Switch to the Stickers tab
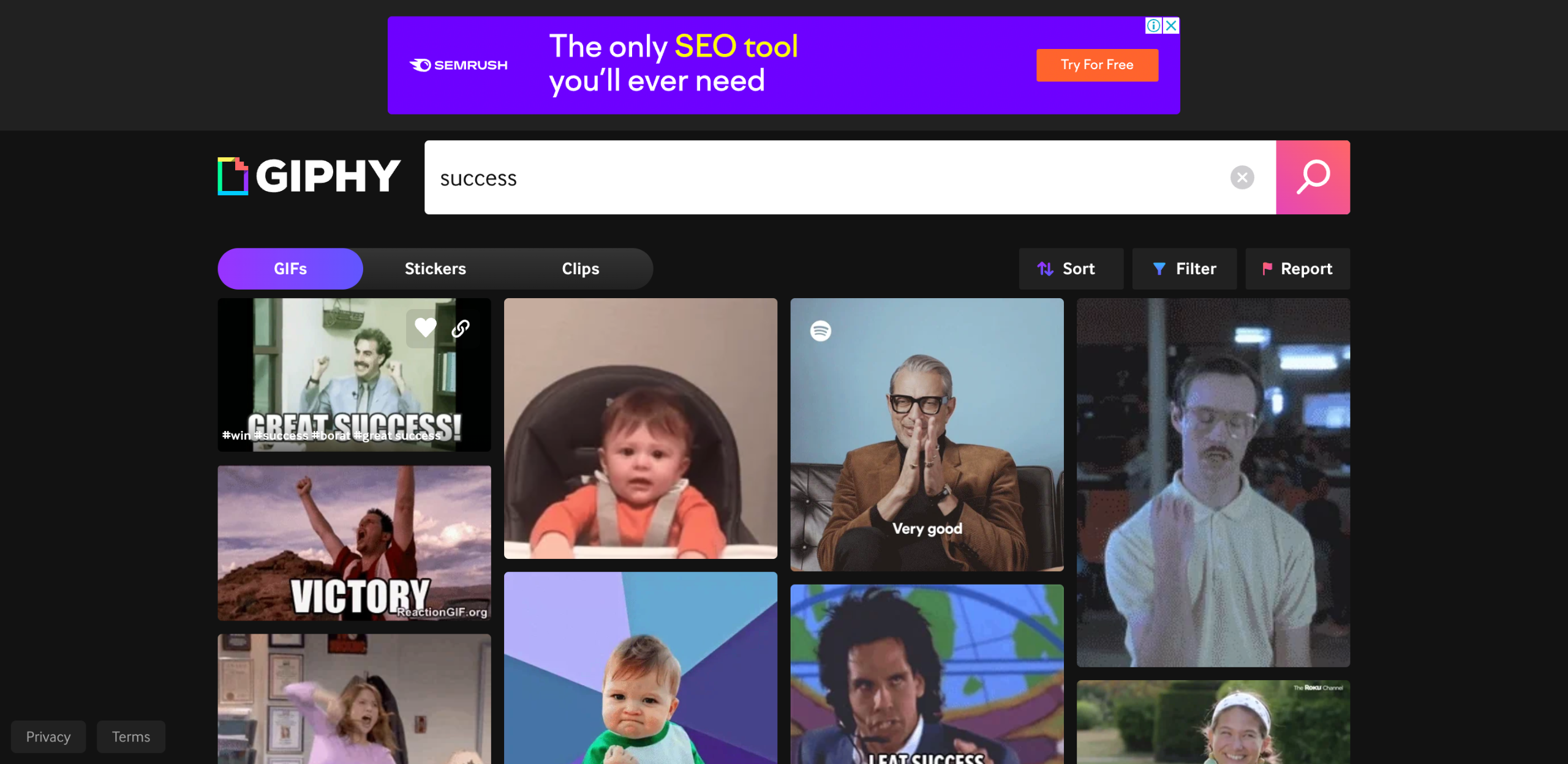 click(x=435, y=269)
